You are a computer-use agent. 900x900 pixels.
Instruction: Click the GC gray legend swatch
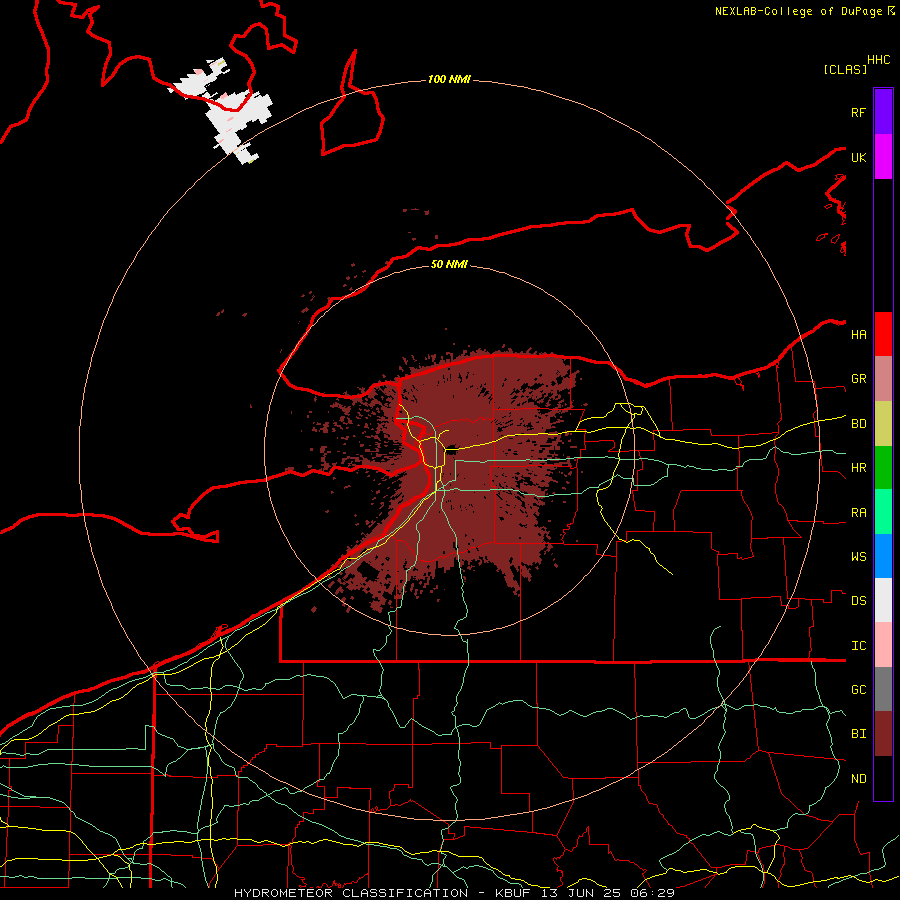[883, 689]
